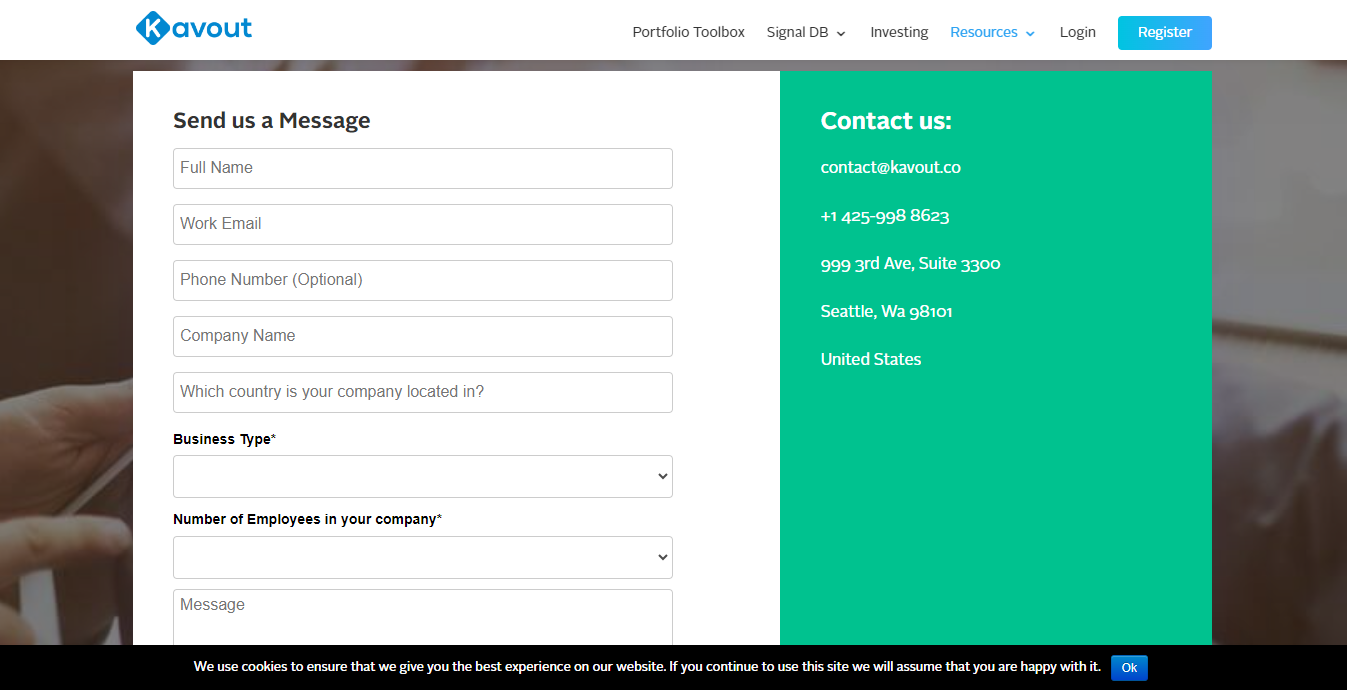Expand the Resources menu chevron

1030,33
